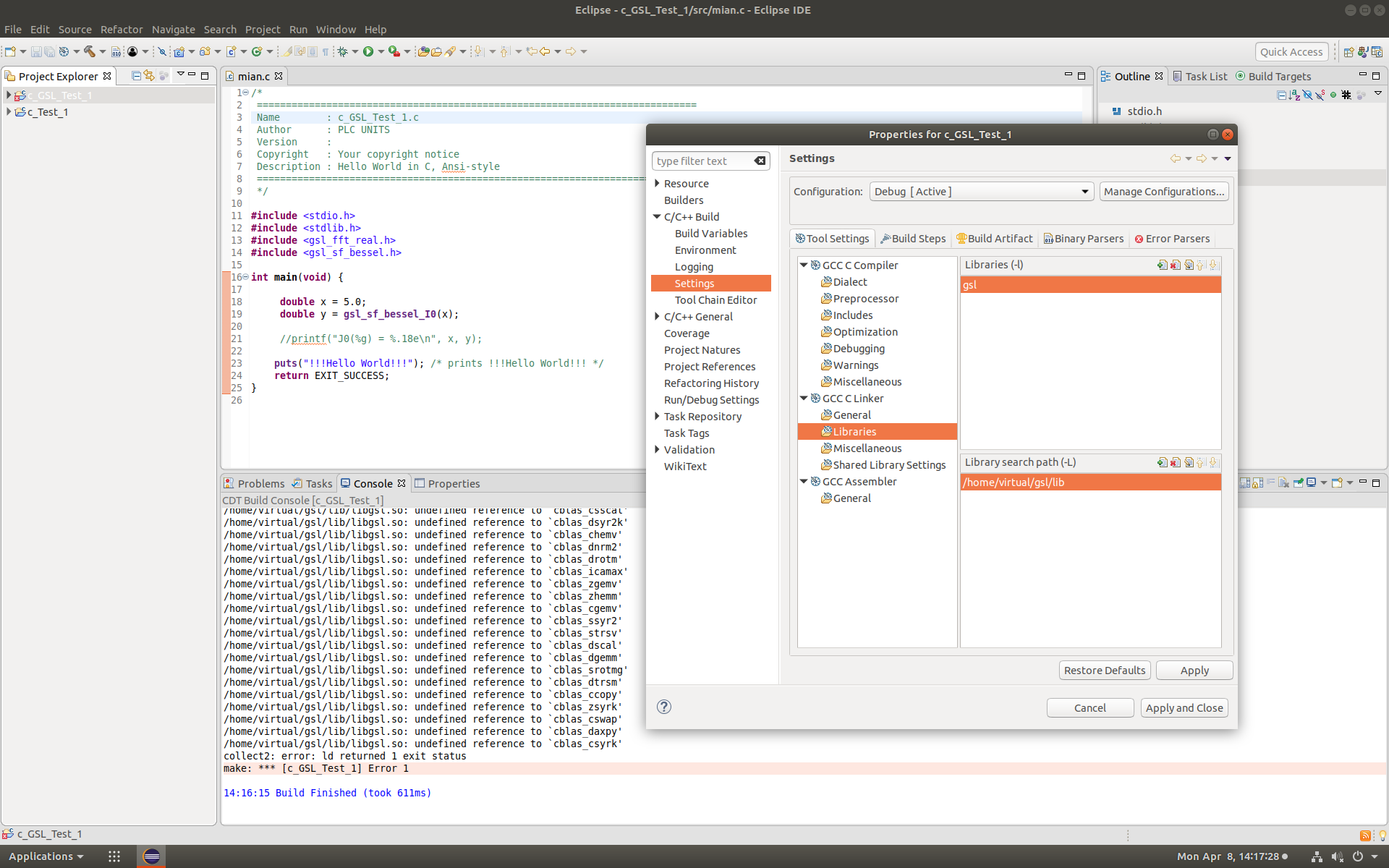Screen dimensions: 1389x868
Task: Delete selected entry in Libraries (-l) list
Action: (x=1175, y=265)
